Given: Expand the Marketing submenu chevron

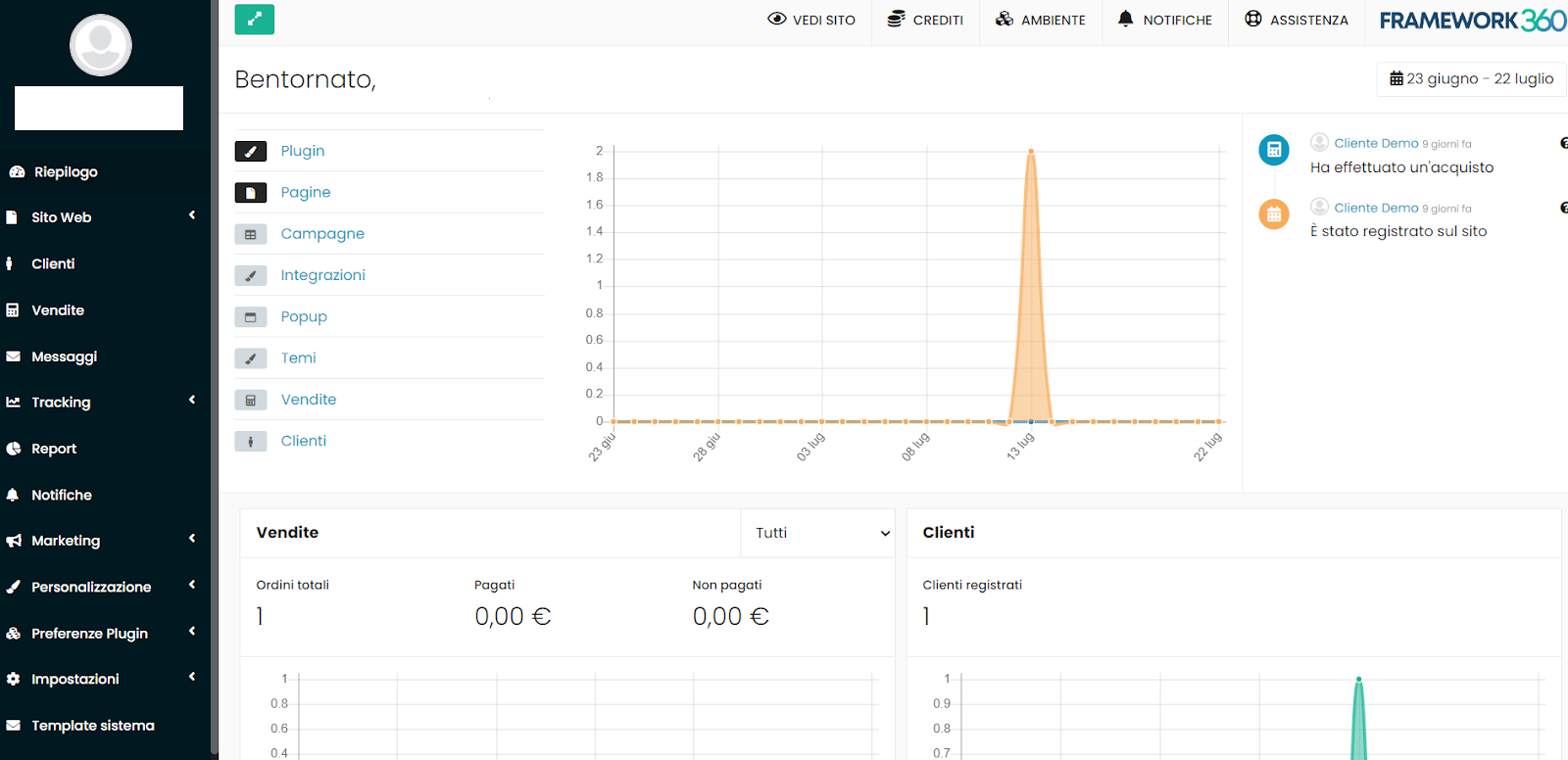Looking at the screenshot, I should click(192, 538).
